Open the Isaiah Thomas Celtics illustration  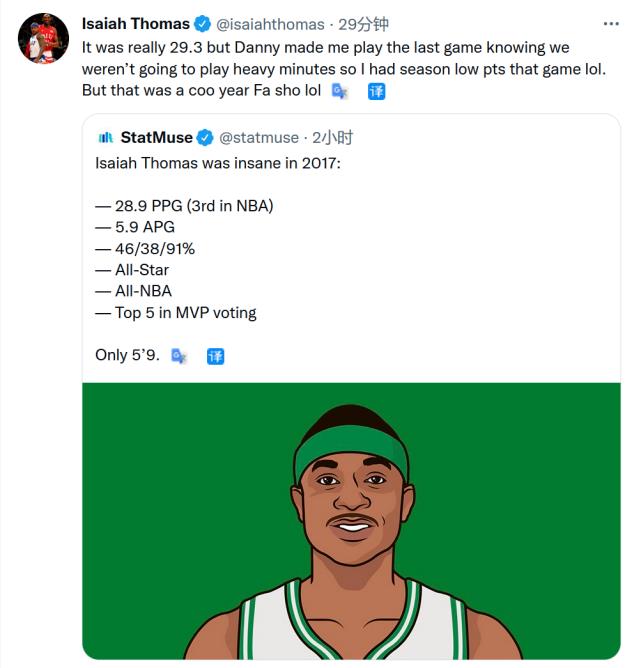coord(351,521)
